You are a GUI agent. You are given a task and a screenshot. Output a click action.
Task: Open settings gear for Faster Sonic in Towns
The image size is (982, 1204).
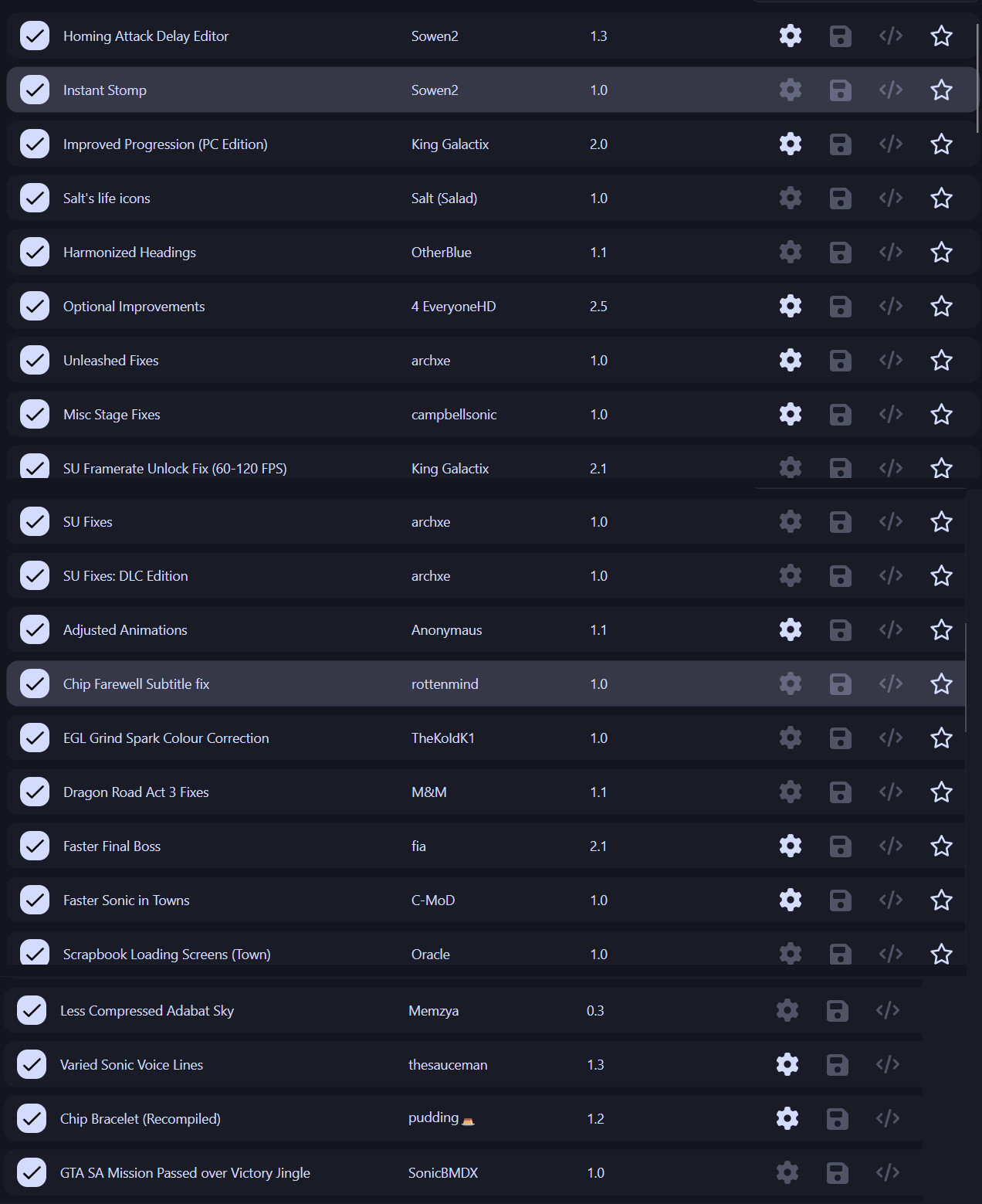(790, 900)
